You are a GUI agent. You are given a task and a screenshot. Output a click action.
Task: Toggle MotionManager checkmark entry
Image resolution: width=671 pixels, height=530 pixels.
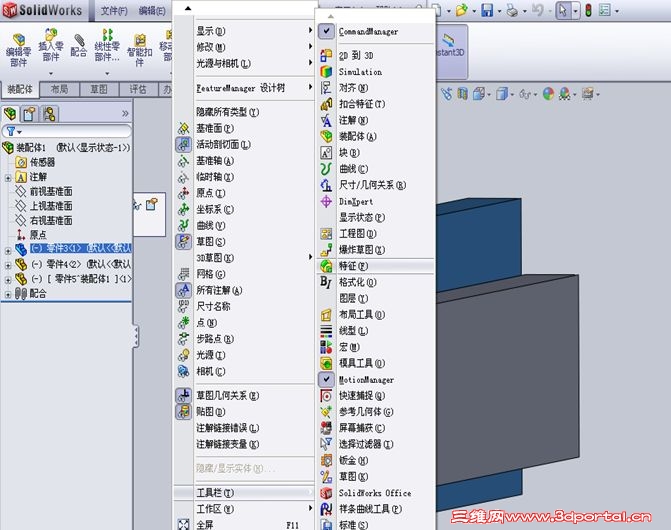point(326,379)
